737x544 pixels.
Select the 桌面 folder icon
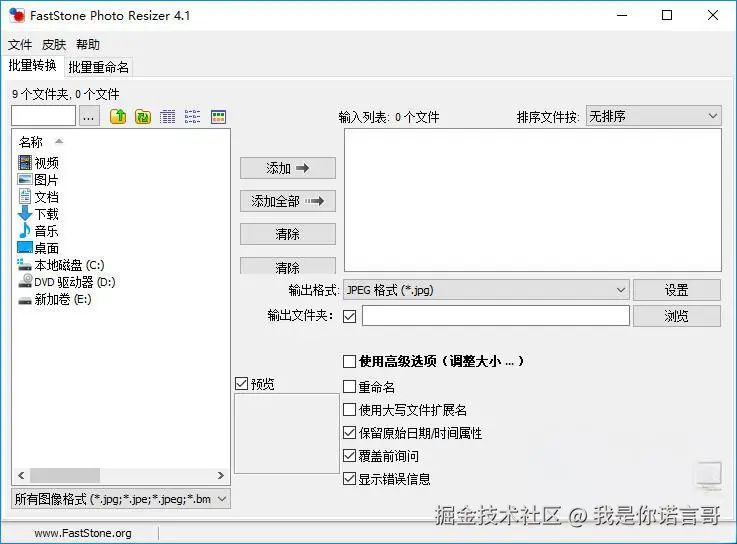click(25, 247)
